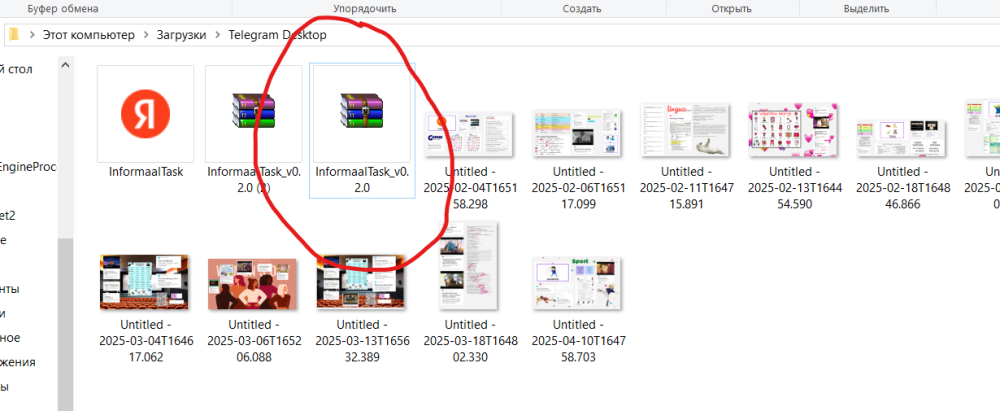1000x411 pixels.
Task: Select thumbnail Untitled - 2025-02-06T165117.099
Action: (578, 133)
